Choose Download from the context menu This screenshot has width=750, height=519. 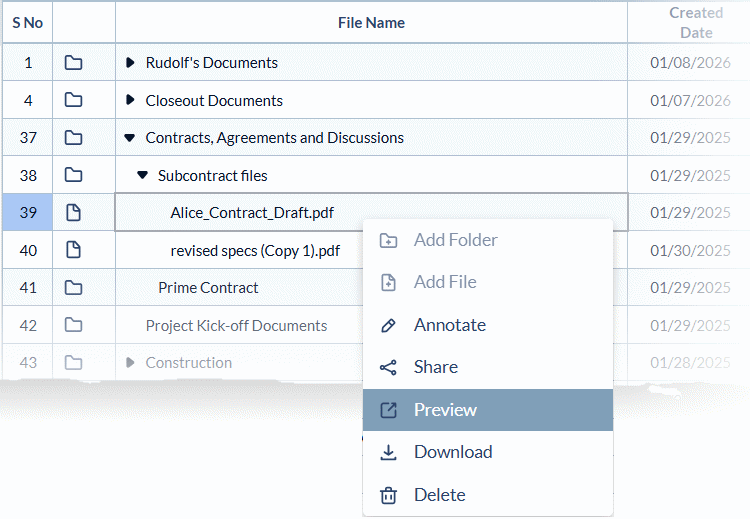pyautogui.click(x=453, y=452)
